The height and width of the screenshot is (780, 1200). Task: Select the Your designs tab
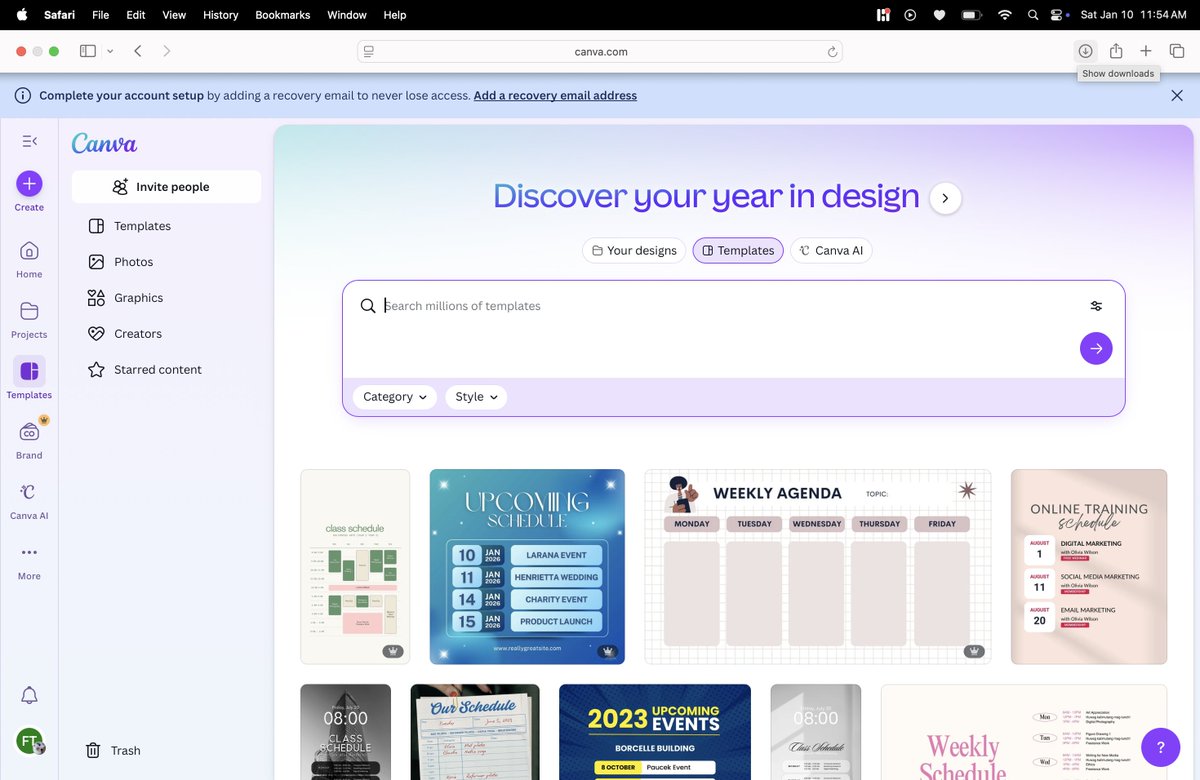(x=634, y=250)
